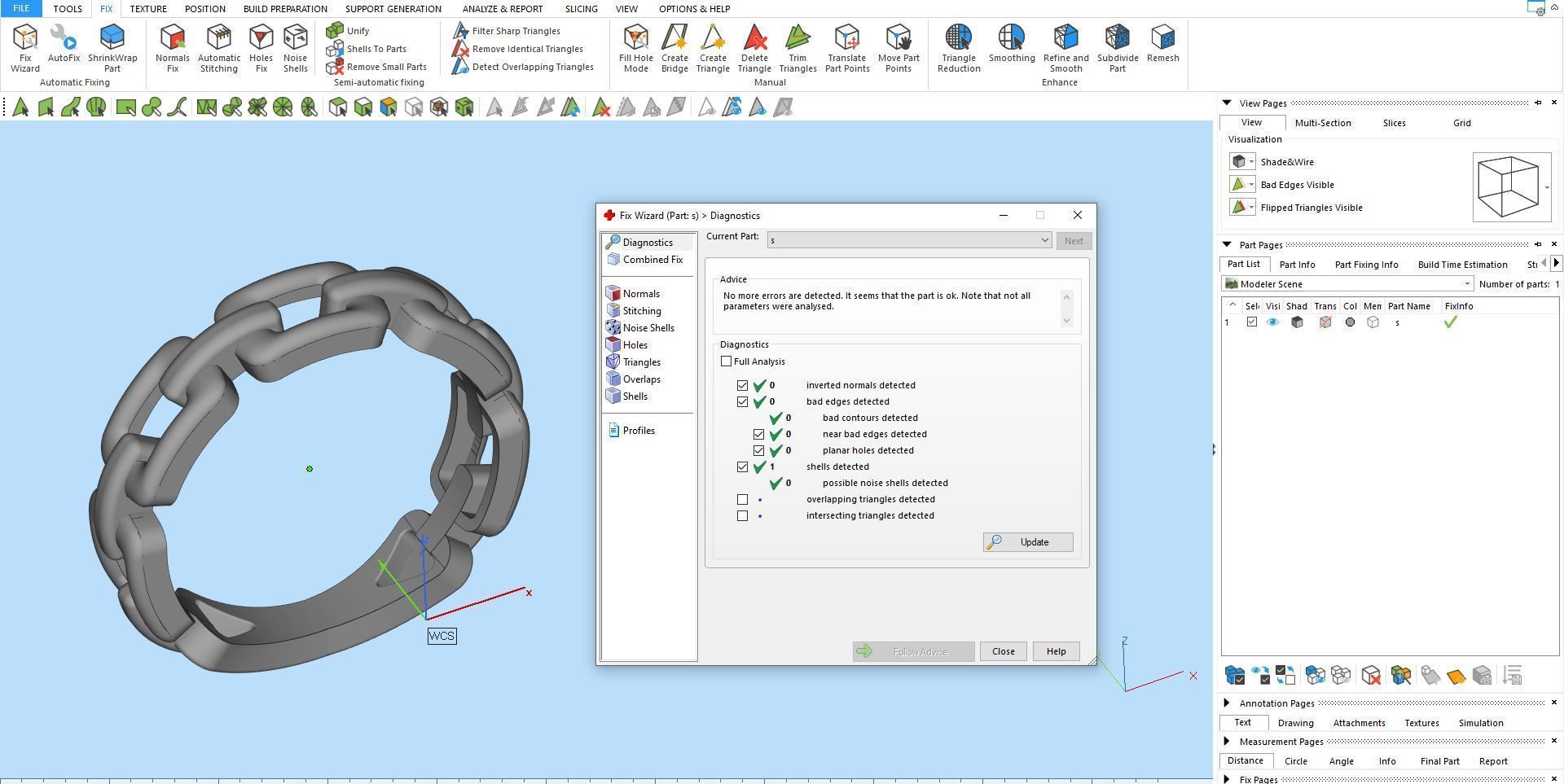
Task: Click the color swatch for part s
Action: click(x=1350, y=322)
